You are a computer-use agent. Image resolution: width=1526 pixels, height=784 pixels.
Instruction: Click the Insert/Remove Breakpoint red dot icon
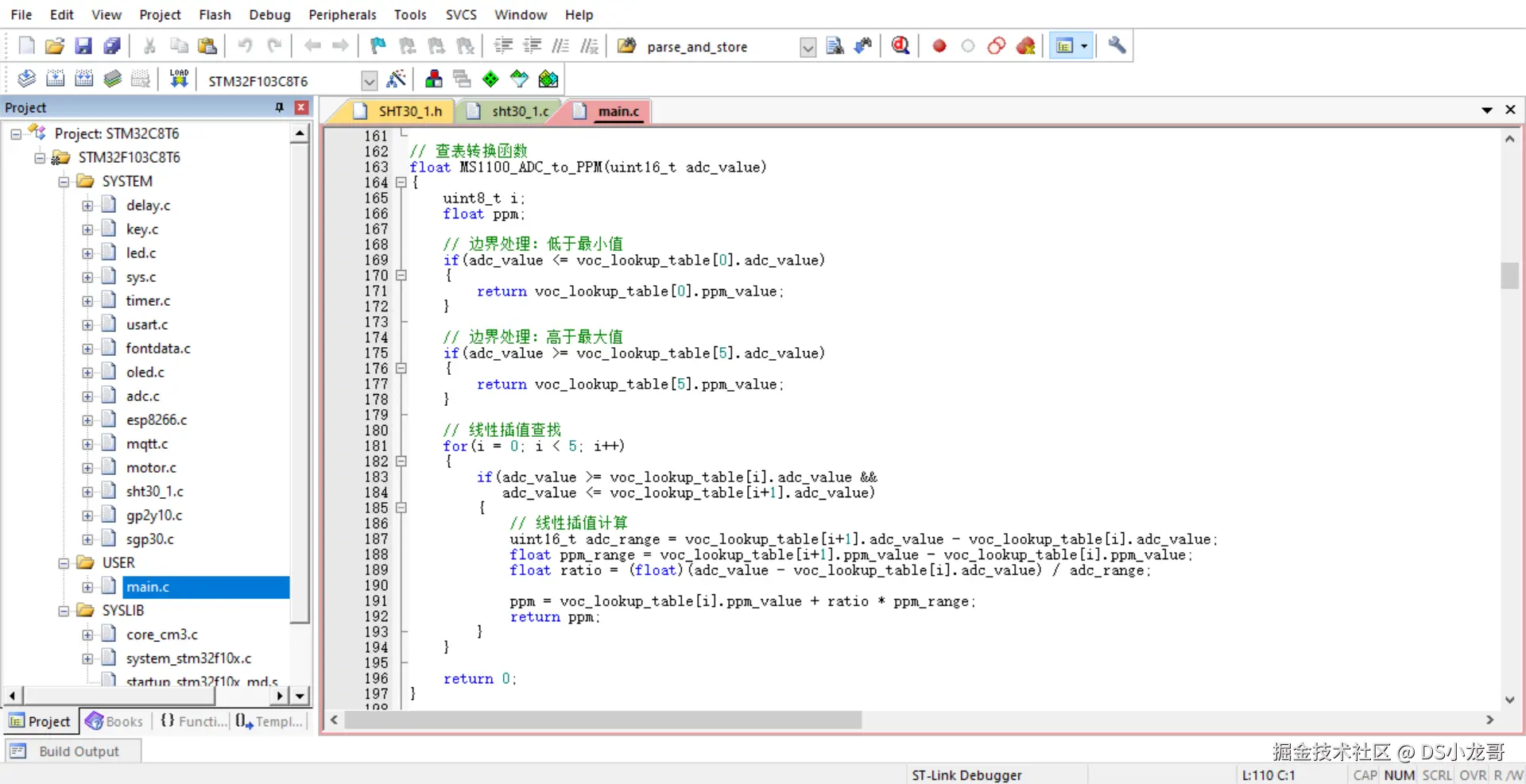pos(939,46)
